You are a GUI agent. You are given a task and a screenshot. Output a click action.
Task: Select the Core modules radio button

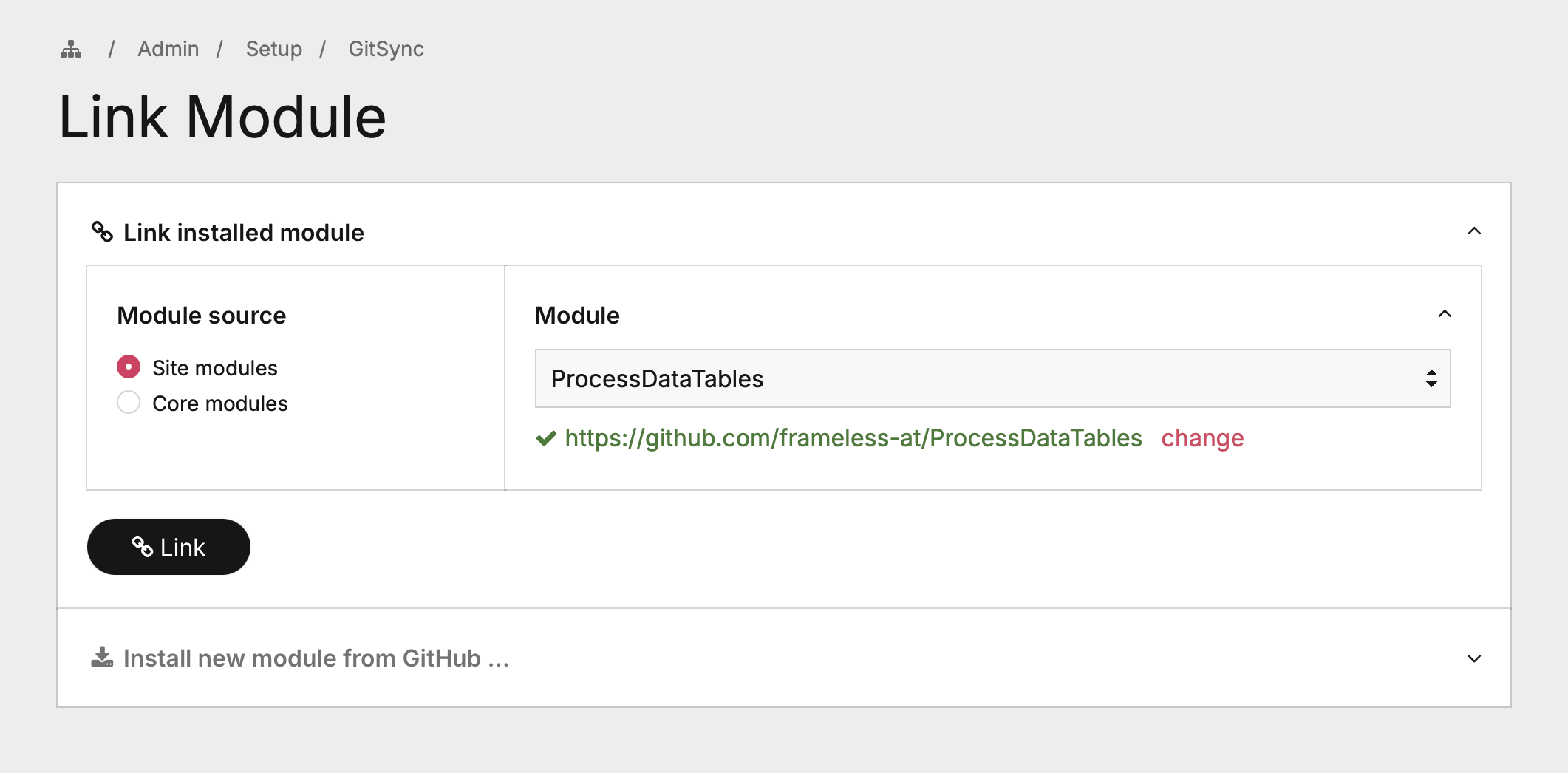(129, 402)
